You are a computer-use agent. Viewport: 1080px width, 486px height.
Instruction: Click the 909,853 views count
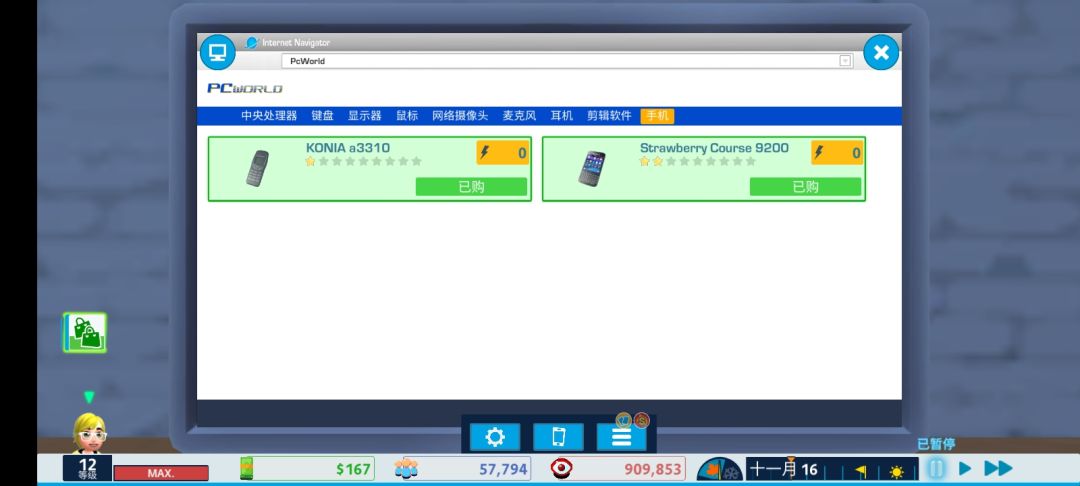[x=653, y=469]
